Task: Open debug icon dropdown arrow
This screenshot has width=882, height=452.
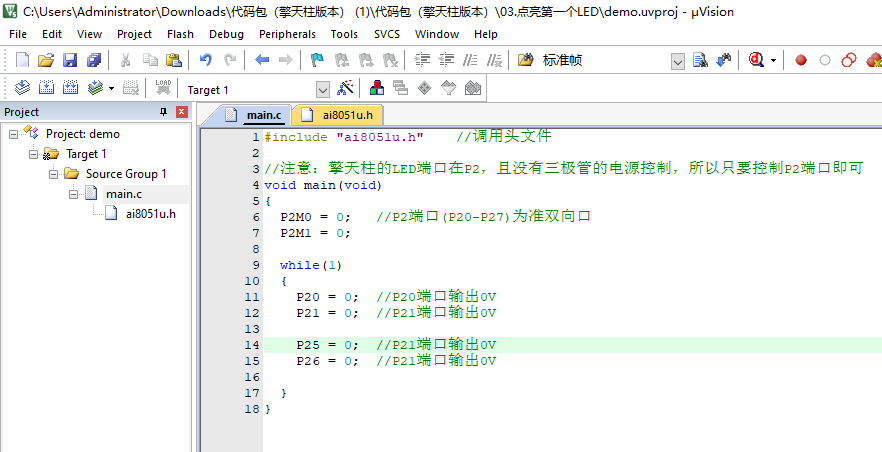Action: [x=773, y=60]
